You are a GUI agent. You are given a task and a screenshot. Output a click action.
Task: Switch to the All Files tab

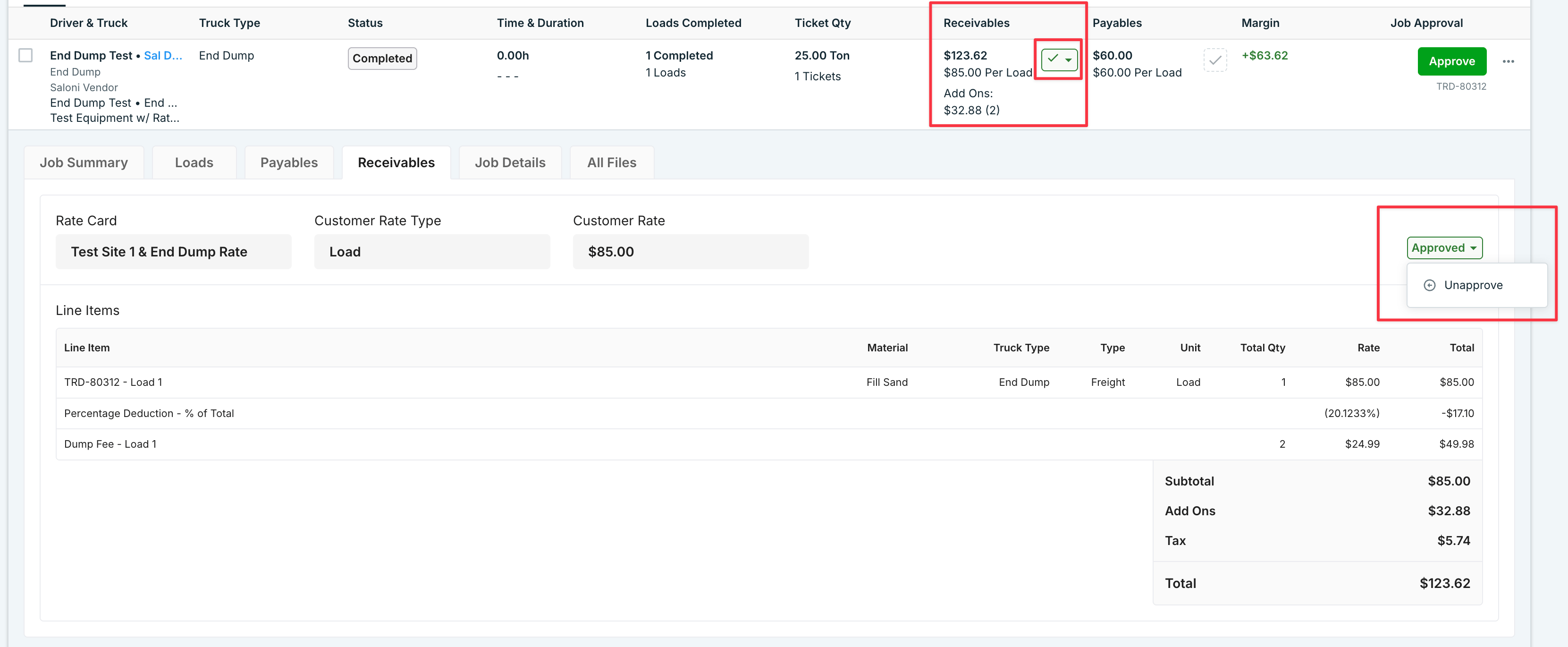pyautogui.click(x=612, y=162)
